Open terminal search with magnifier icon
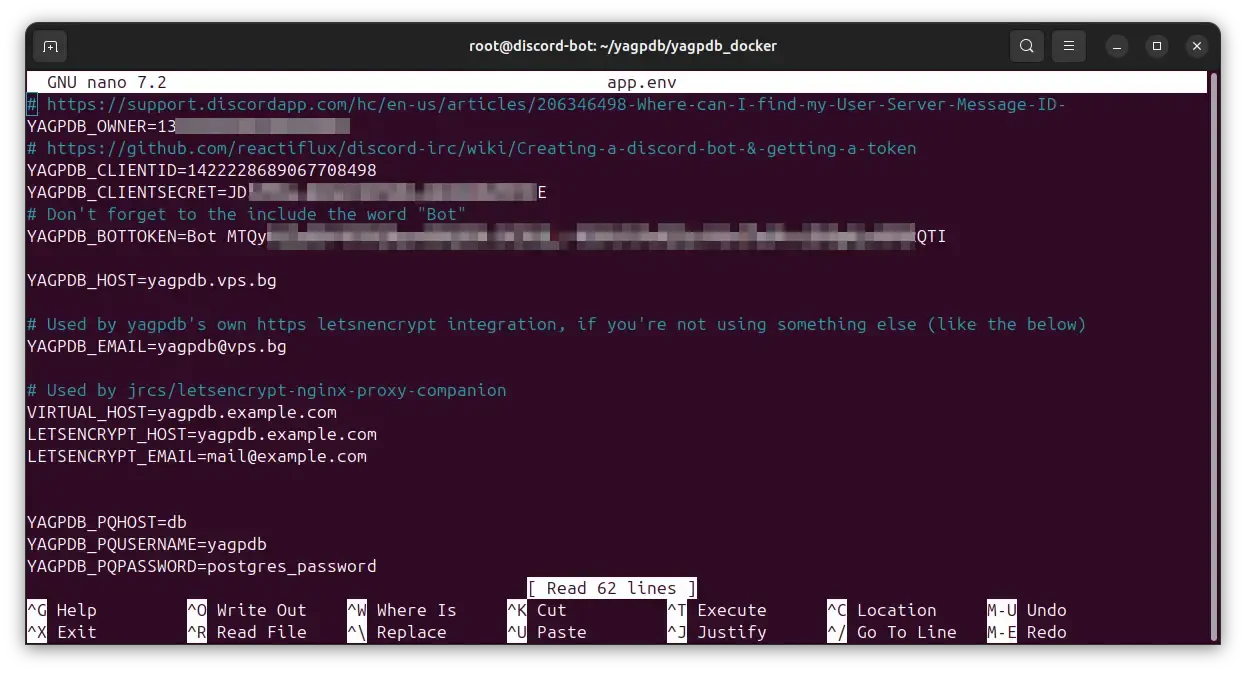The width and height of the screenshot is (1246, 673). tap(1027, 46)
